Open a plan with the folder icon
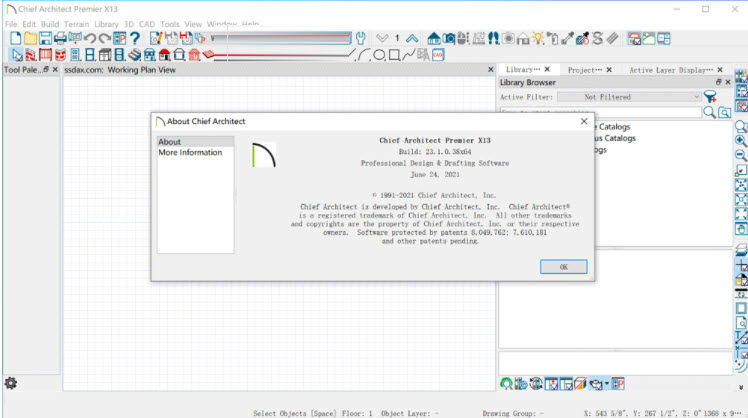Screen dimensions: 748x418 [31, 38]
